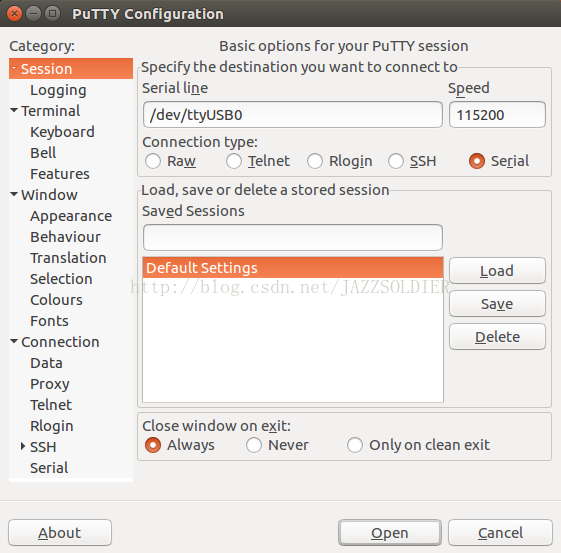561x553 pixels.
Task: Minimize the PuTTY Configuration window
Action: pyautogui.click(x=33, y=14)
